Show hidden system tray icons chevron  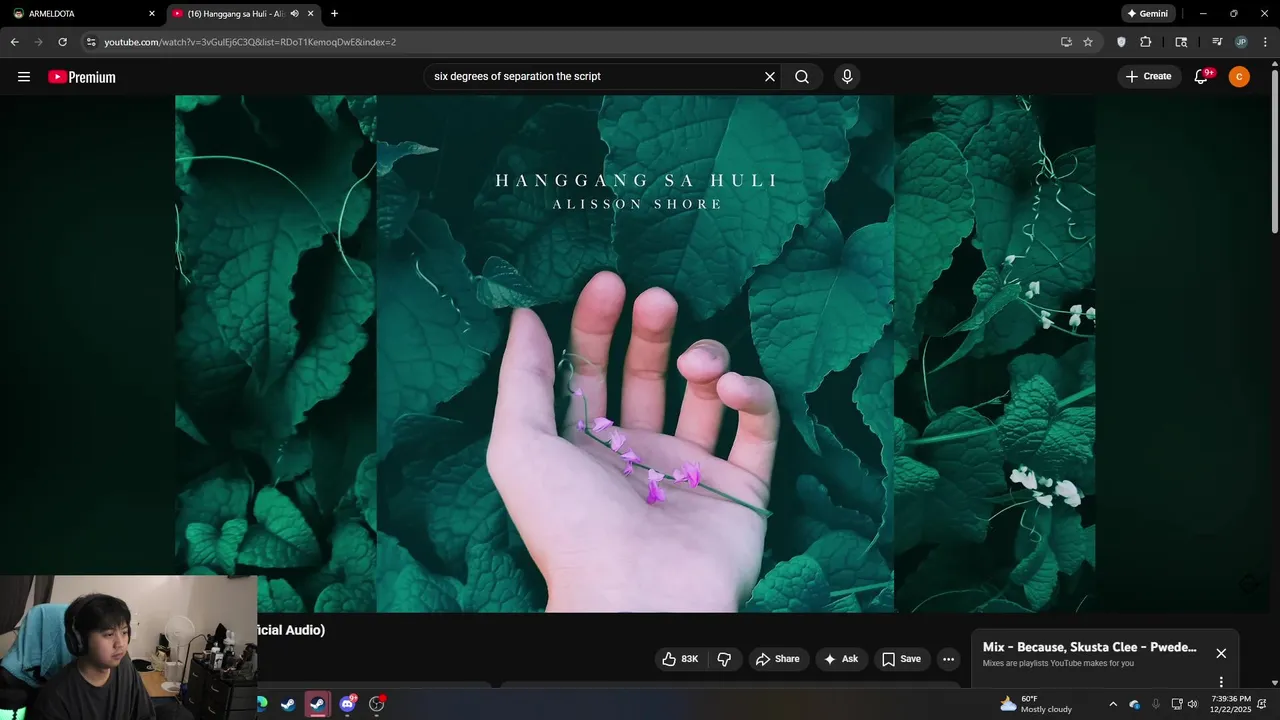click(x=1113, y=704)
